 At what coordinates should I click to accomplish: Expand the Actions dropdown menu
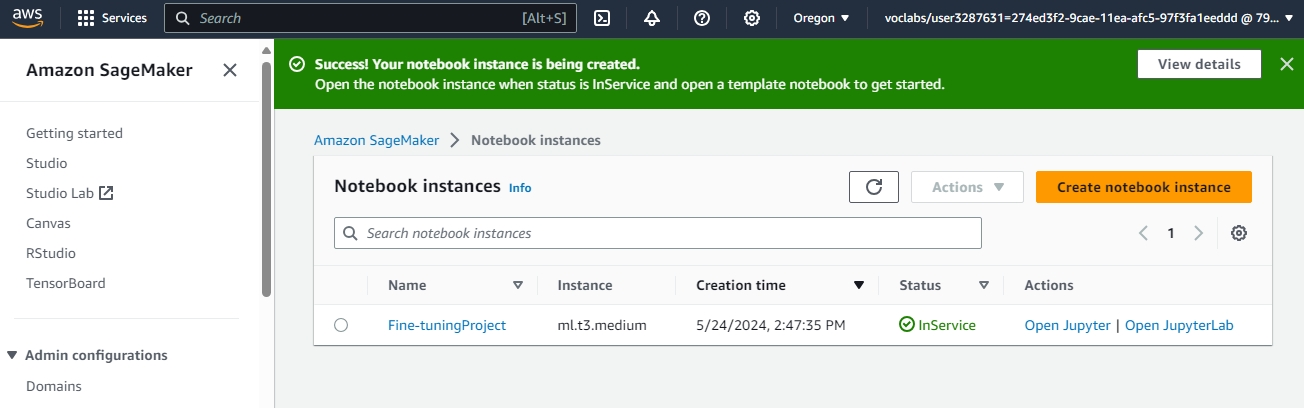coord(967,187)
